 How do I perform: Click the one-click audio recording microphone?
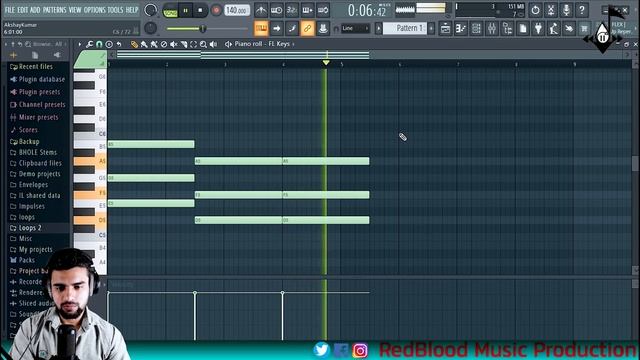click(x=566, y=10)
